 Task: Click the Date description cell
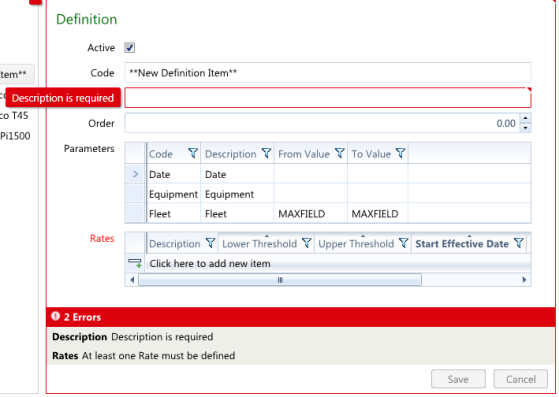pyautogui.click(x=237, y=174)
